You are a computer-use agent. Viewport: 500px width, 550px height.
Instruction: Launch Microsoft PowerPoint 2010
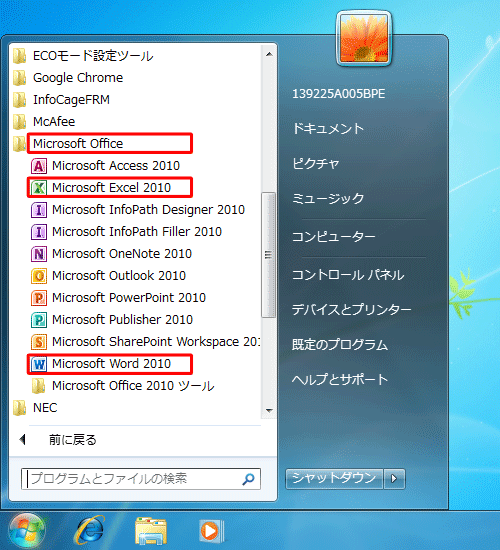129,298
